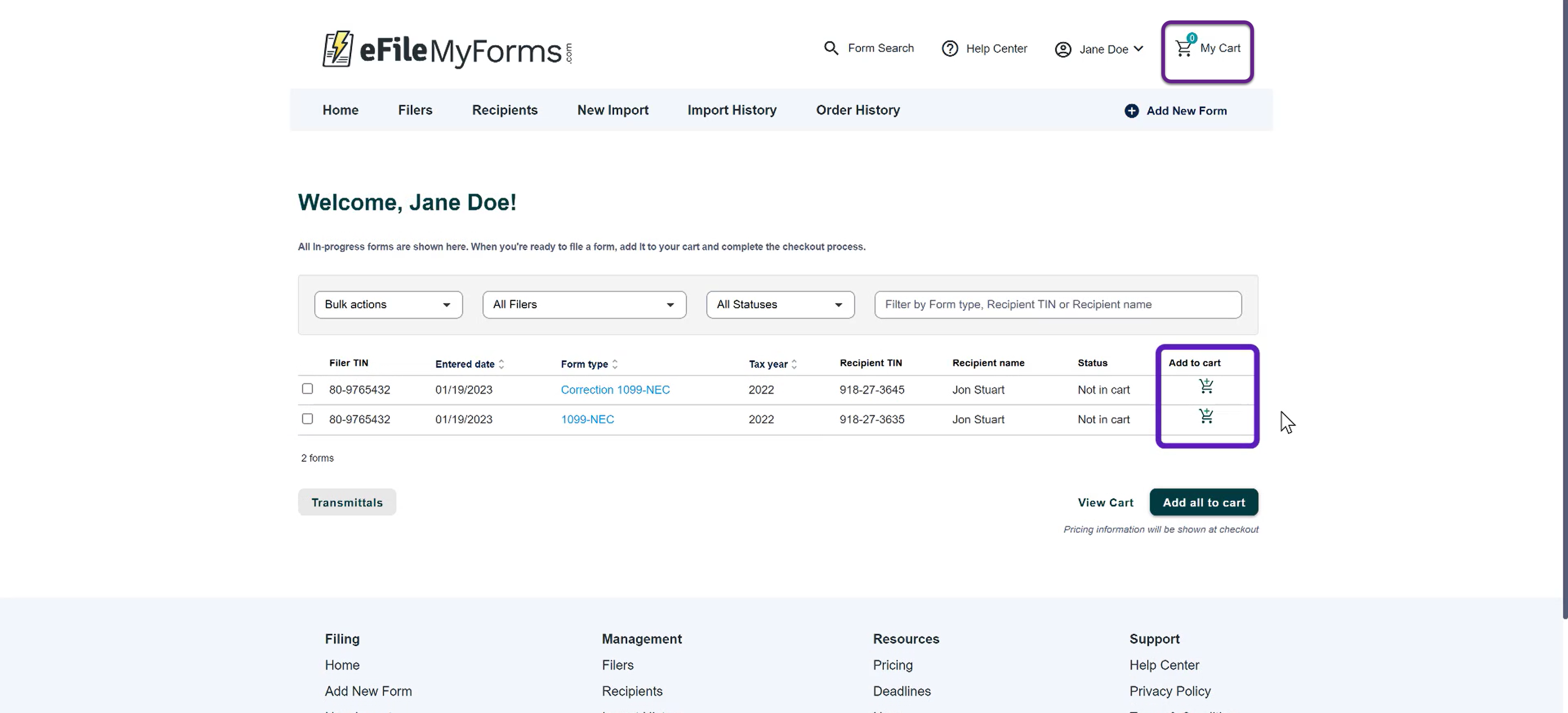This screenshot has width=1568, height=713.
Task: Click the eFileMyForms logo
Action: coord(447,49)
